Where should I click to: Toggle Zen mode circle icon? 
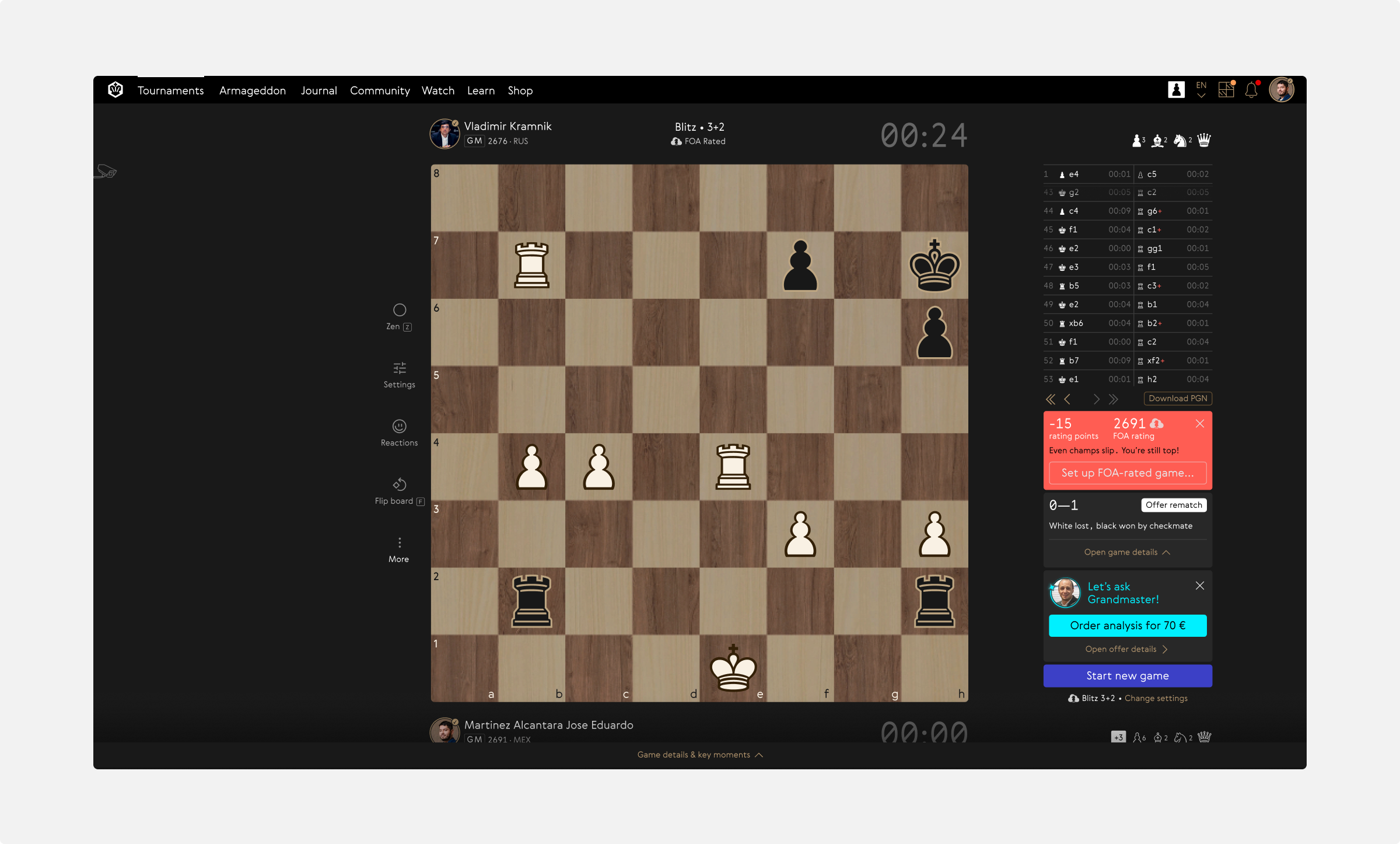click(x=400, y=310)
